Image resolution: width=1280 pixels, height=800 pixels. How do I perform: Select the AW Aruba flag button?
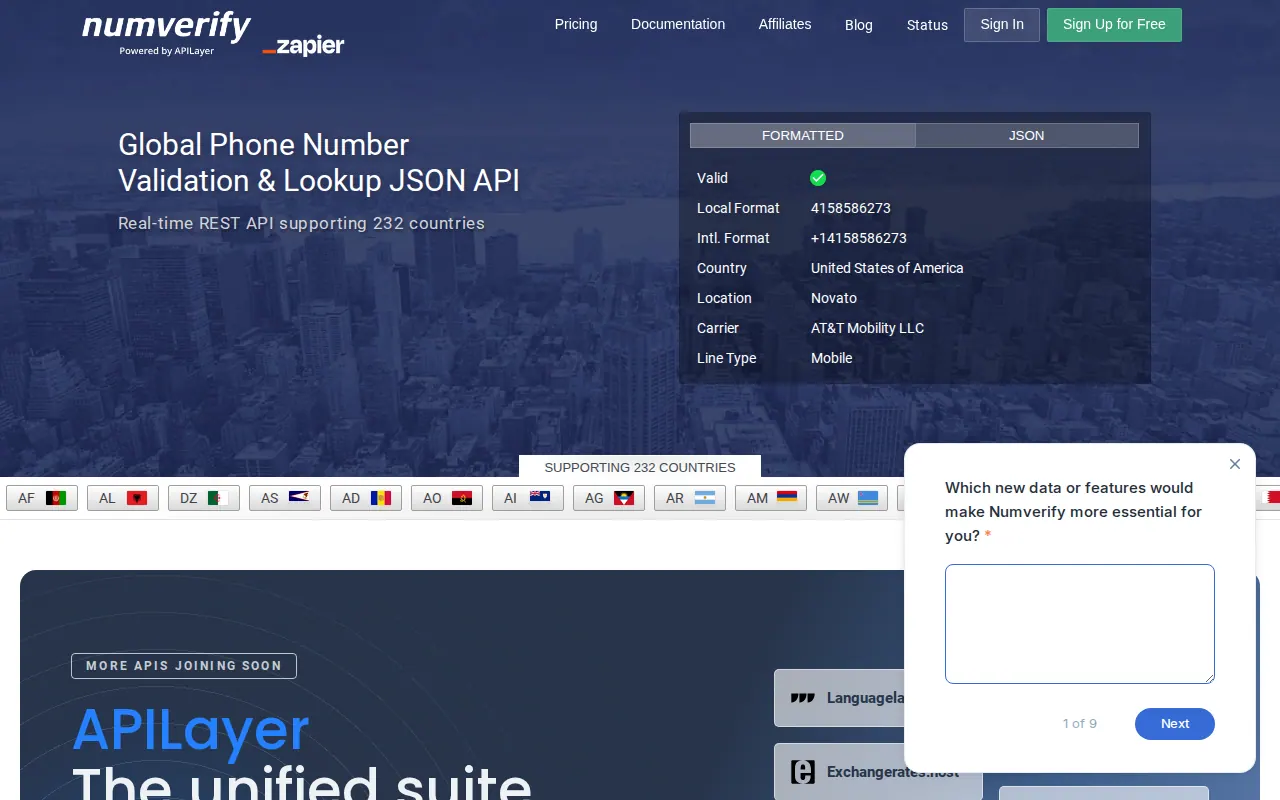coord(852,498)
